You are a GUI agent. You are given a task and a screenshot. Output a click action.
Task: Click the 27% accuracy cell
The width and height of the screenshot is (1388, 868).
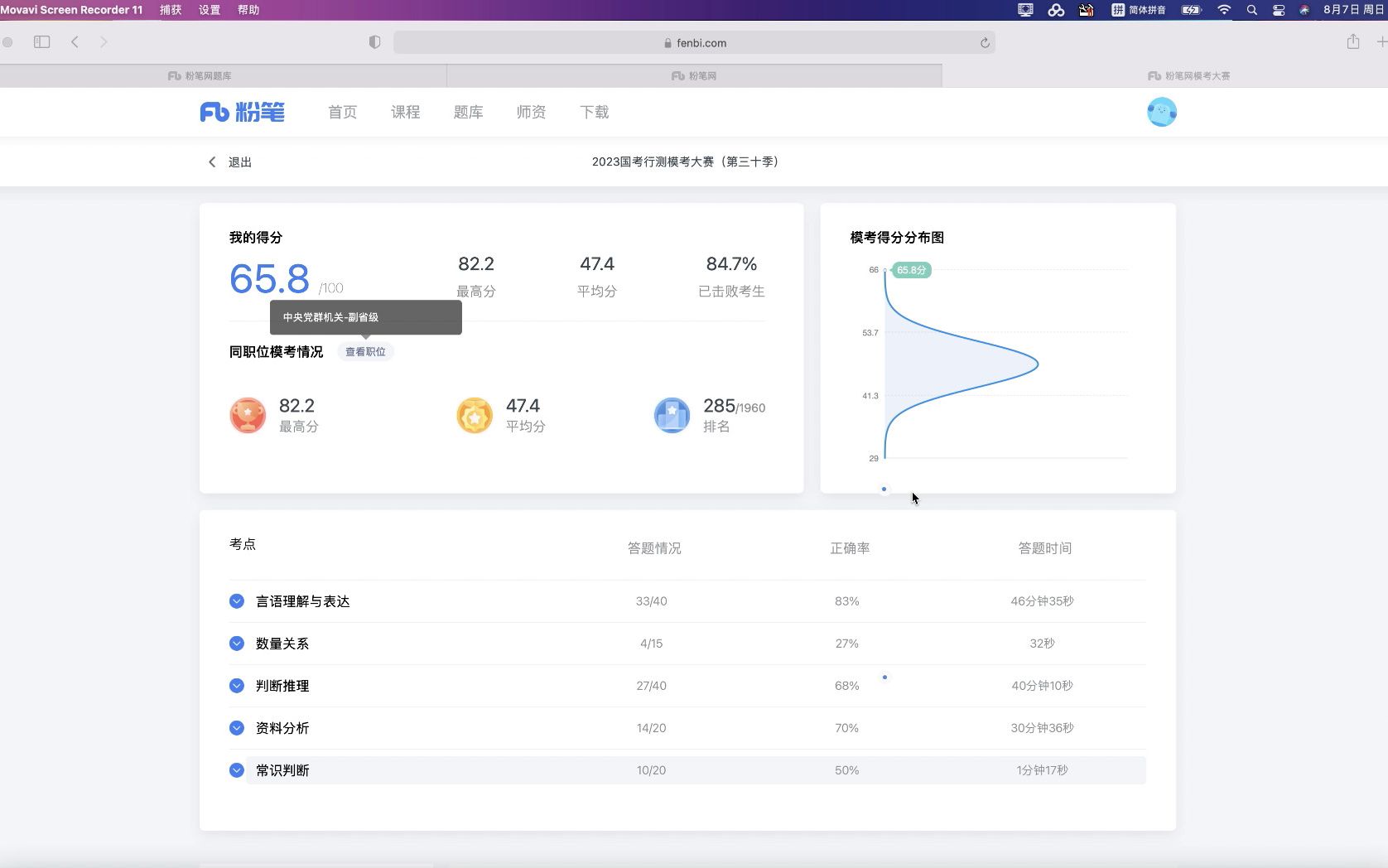tap(846, 644)
